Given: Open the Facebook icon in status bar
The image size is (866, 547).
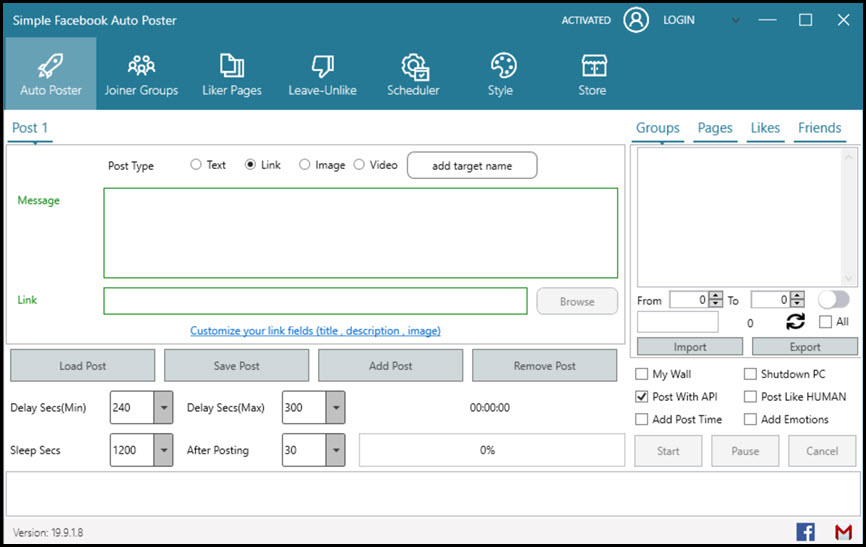Looking at the screenshot, I should 805,532.
